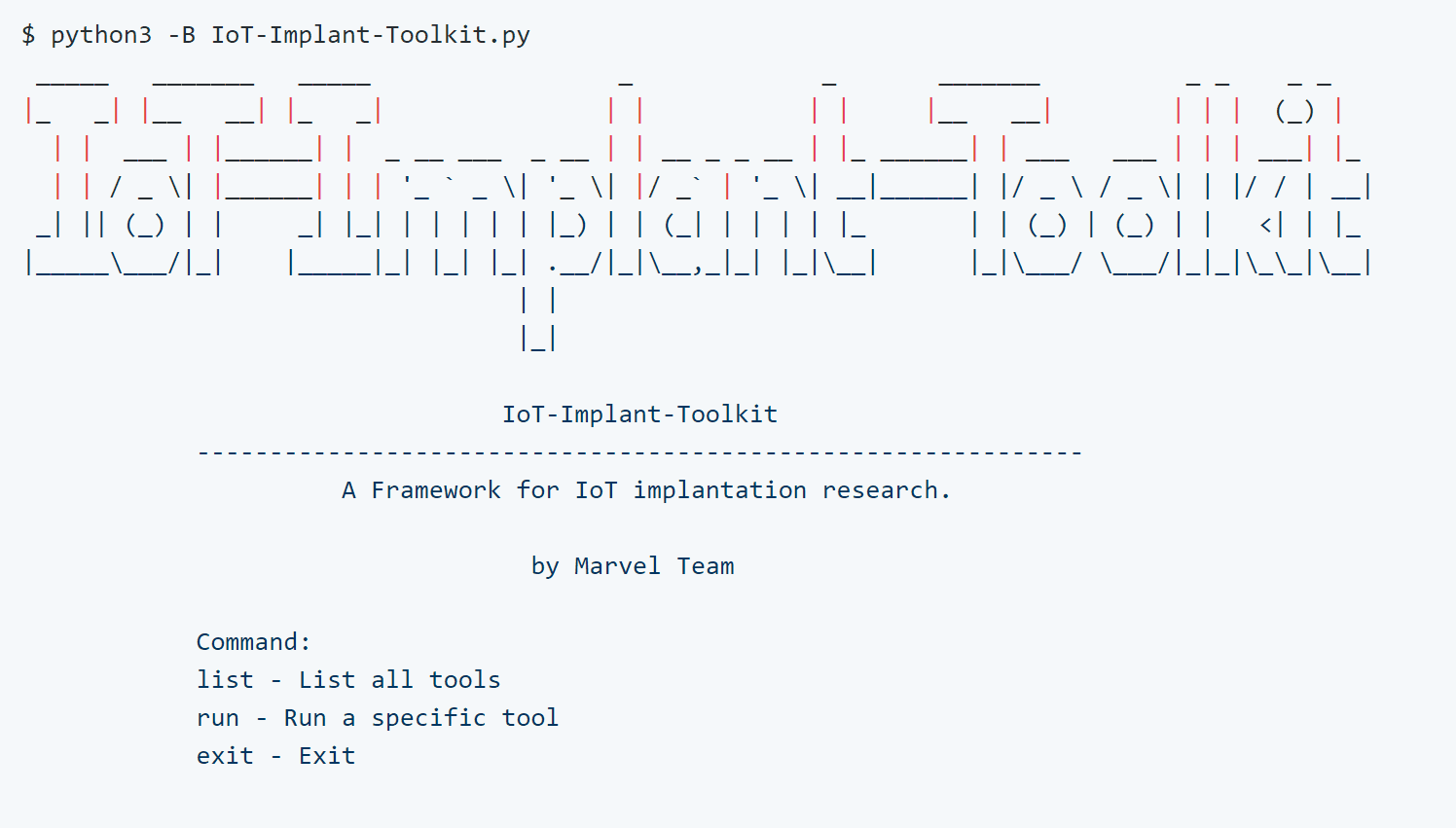Click the "by Marvel Team" credit line
Viewport: 1456px width, 828px height.
(633, 566)
